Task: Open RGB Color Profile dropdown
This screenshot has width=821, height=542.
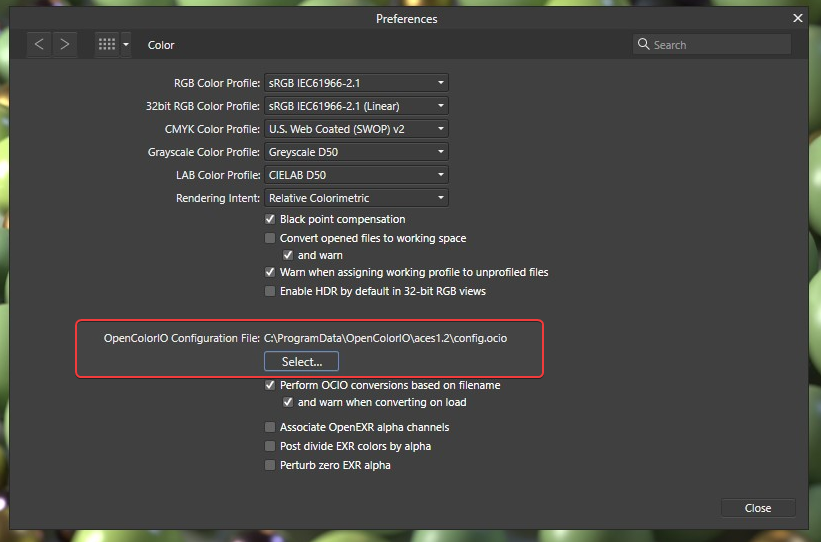Action: tap(356, 83)
